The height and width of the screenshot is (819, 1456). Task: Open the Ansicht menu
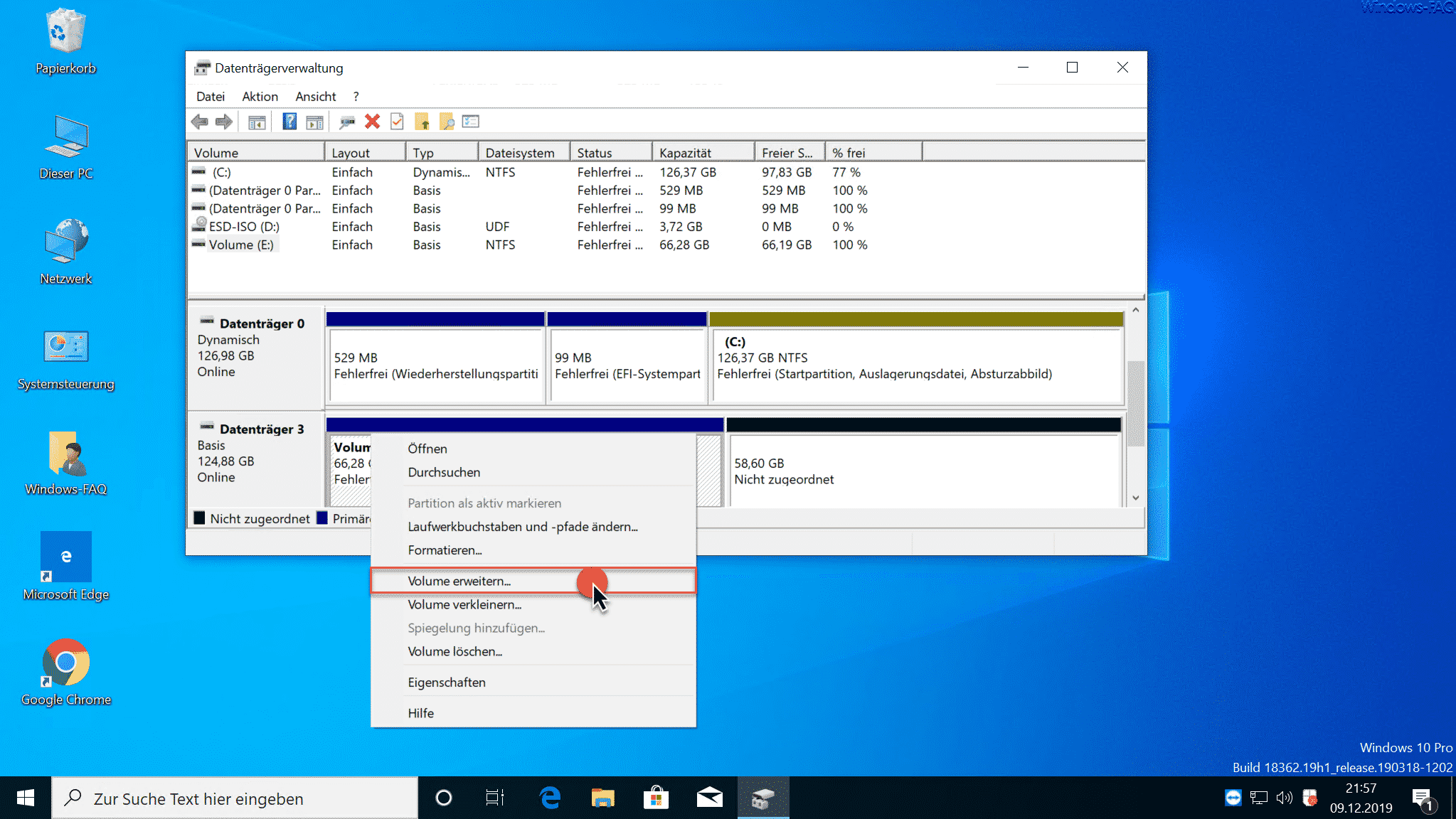point(315,97)
